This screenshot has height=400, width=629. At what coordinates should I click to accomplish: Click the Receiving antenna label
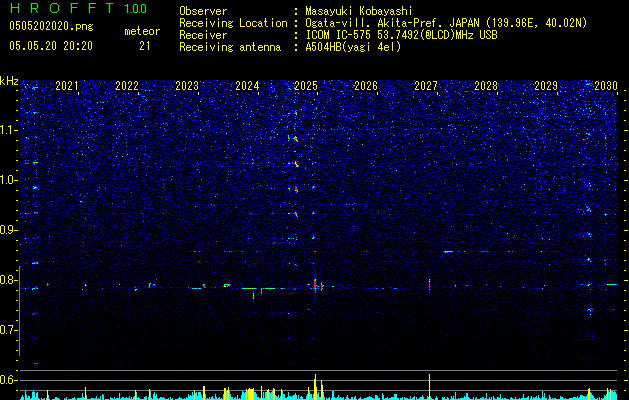[x=230, y=47]
